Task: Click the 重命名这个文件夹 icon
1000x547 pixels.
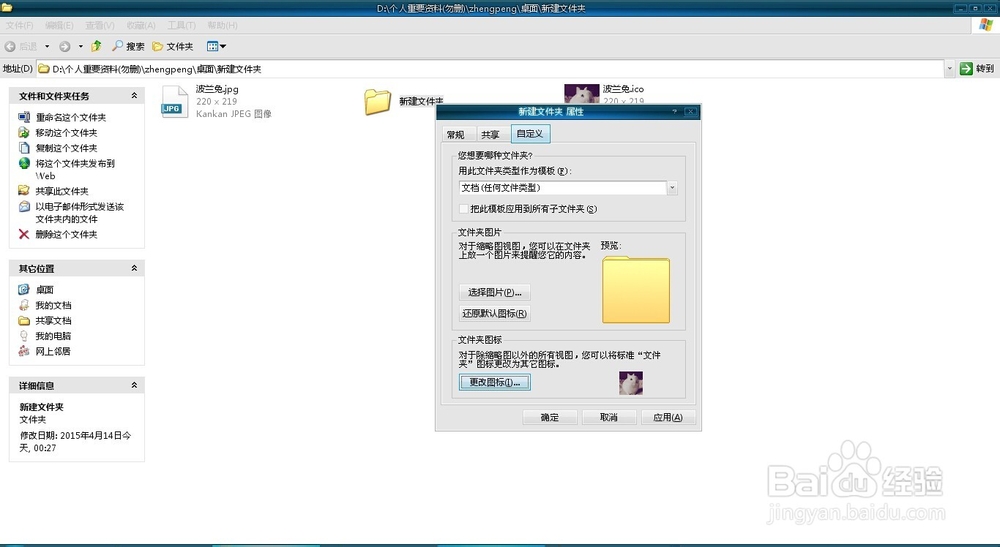Action: (24, 117)
